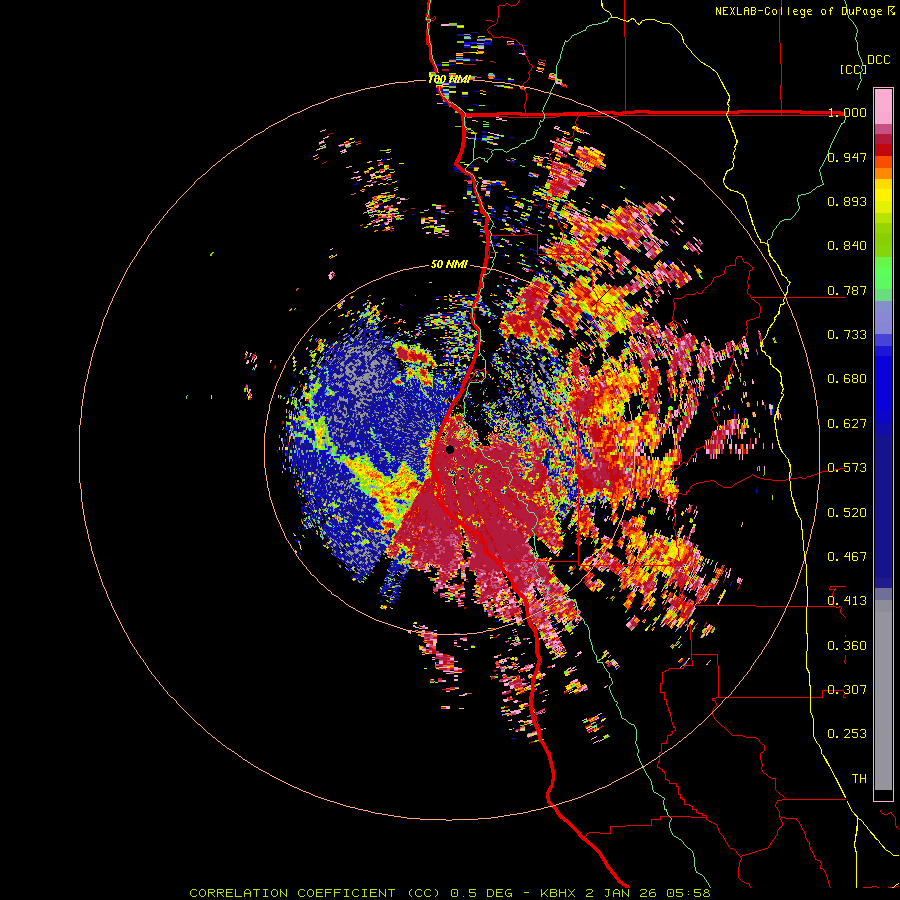Select the 0.947 scale value

click(x=847, y=157)
